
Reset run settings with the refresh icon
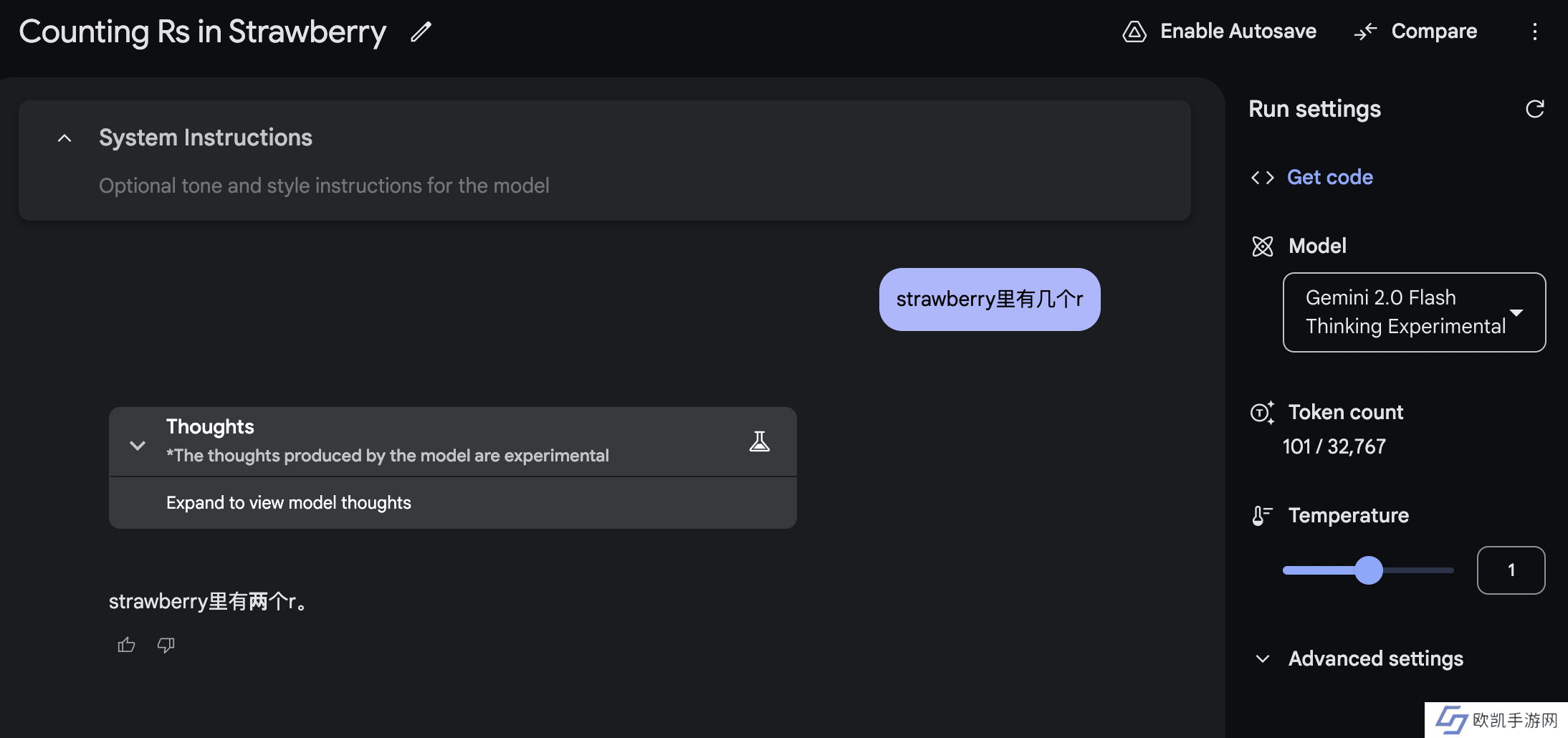[1534, 109]
